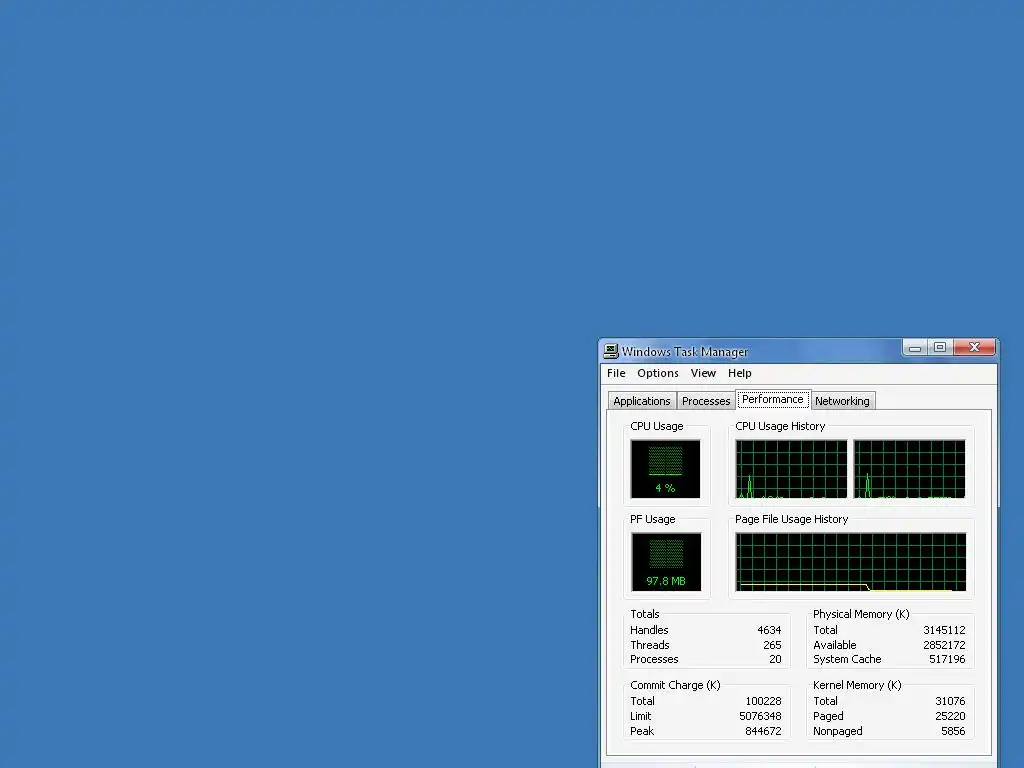Click the Nonpaged label
Screen dimensions: 1024x768
837,731
